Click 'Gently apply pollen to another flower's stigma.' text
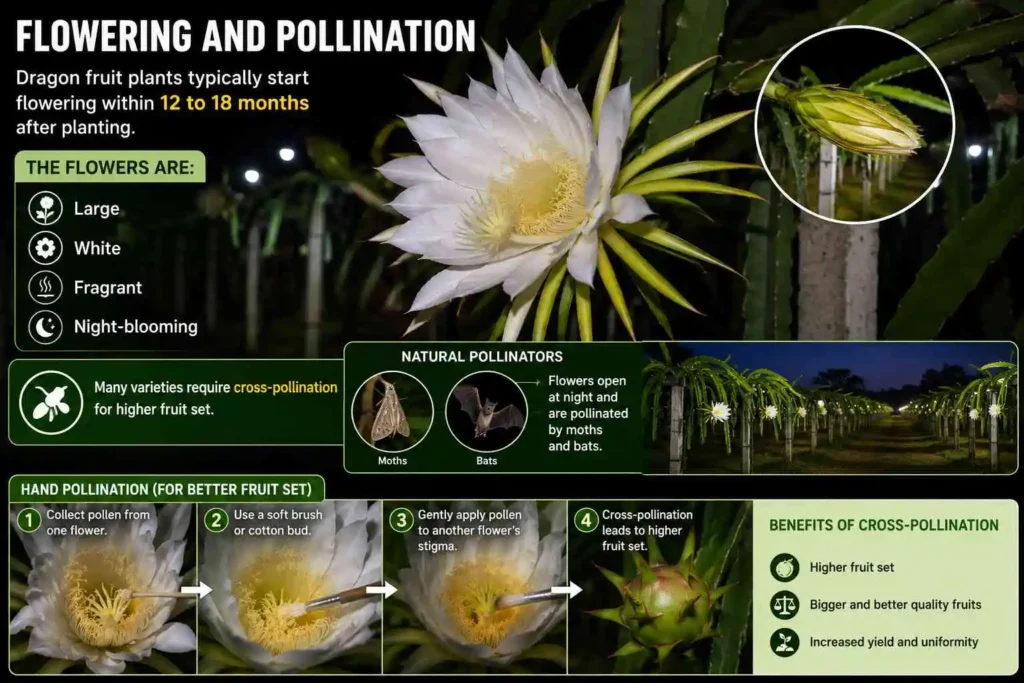Screen dimensions: 1024x683 (470, 530)
